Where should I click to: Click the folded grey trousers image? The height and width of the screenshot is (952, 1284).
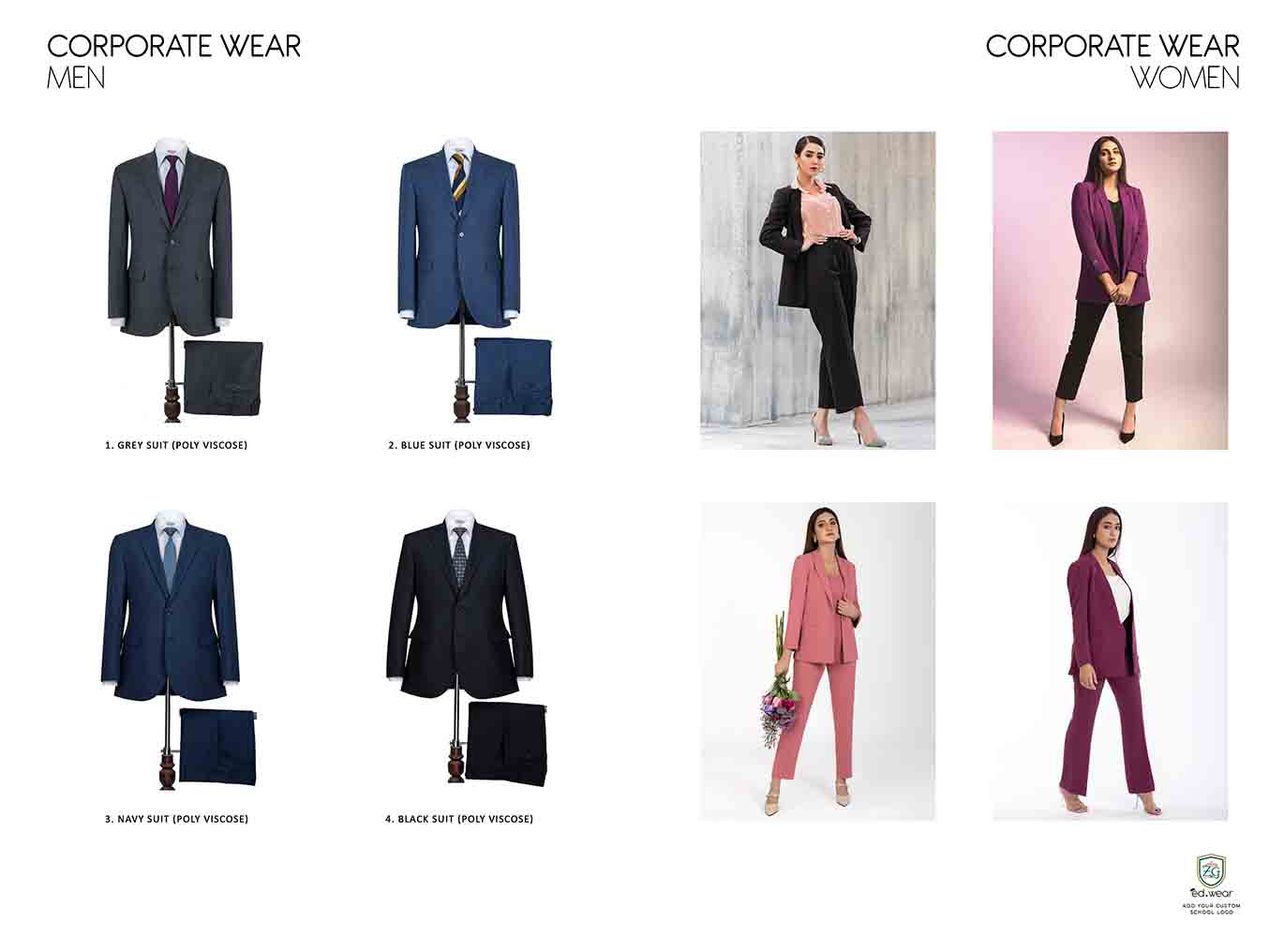click(x=224, y=378)
